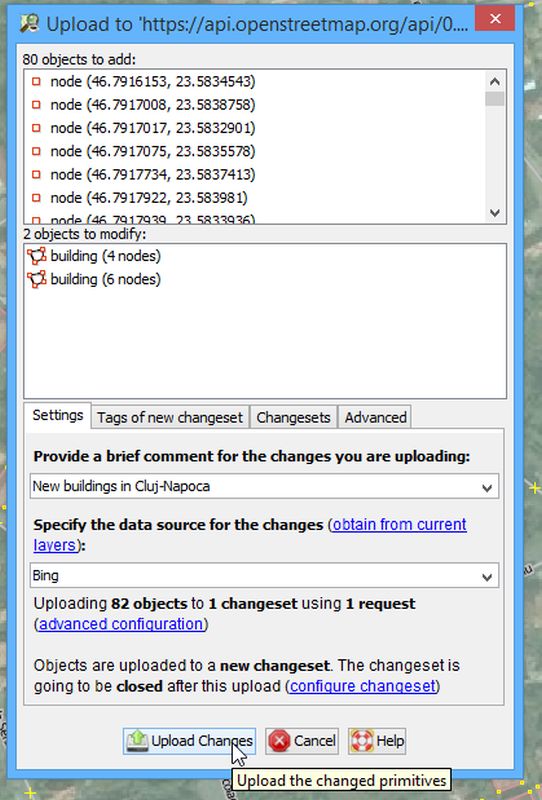Switch to Tags of new changeset tab

pos(170,417)
